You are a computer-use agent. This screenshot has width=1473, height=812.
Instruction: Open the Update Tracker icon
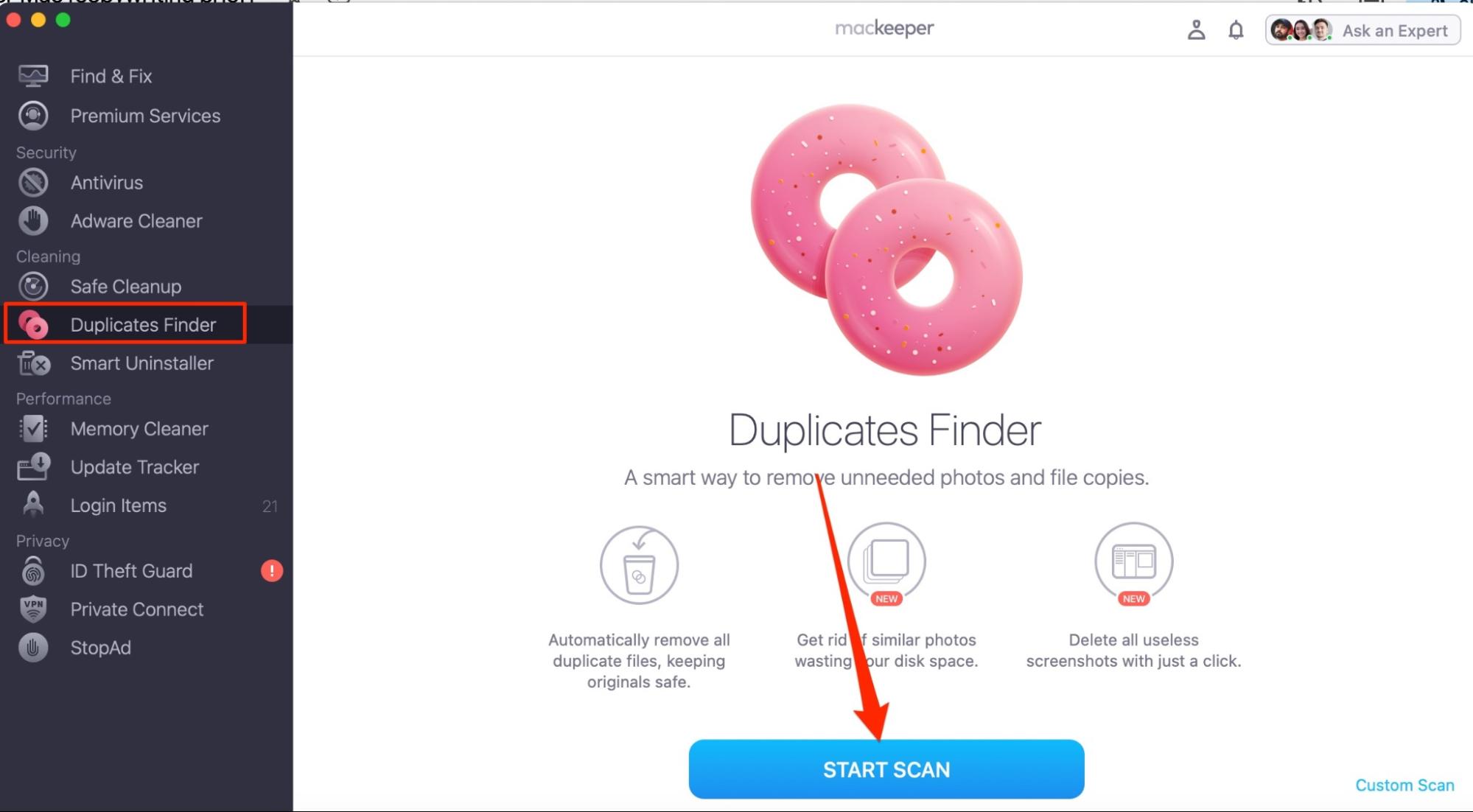pyautogui.click(x=33, y=467)
